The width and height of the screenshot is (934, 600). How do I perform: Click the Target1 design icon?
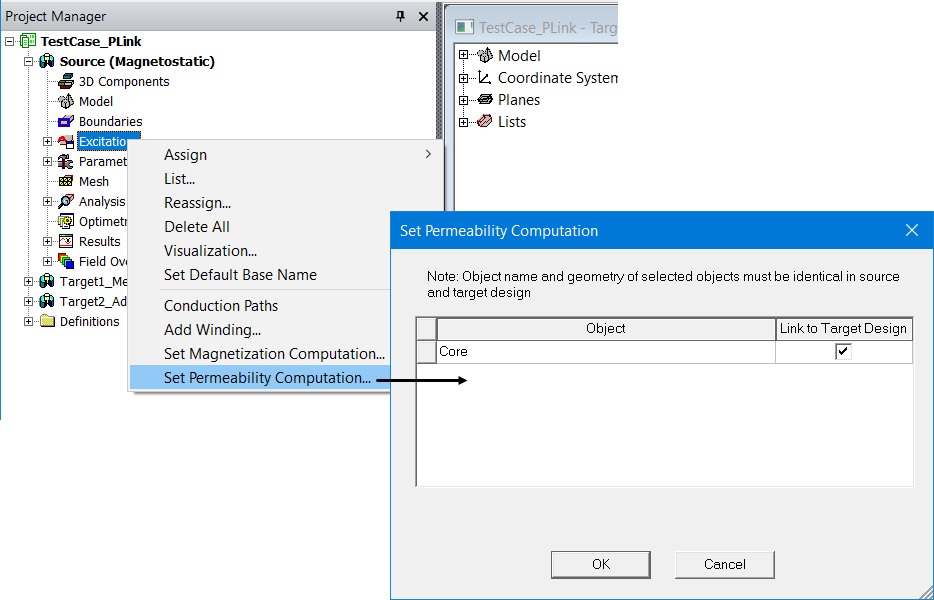46,281
